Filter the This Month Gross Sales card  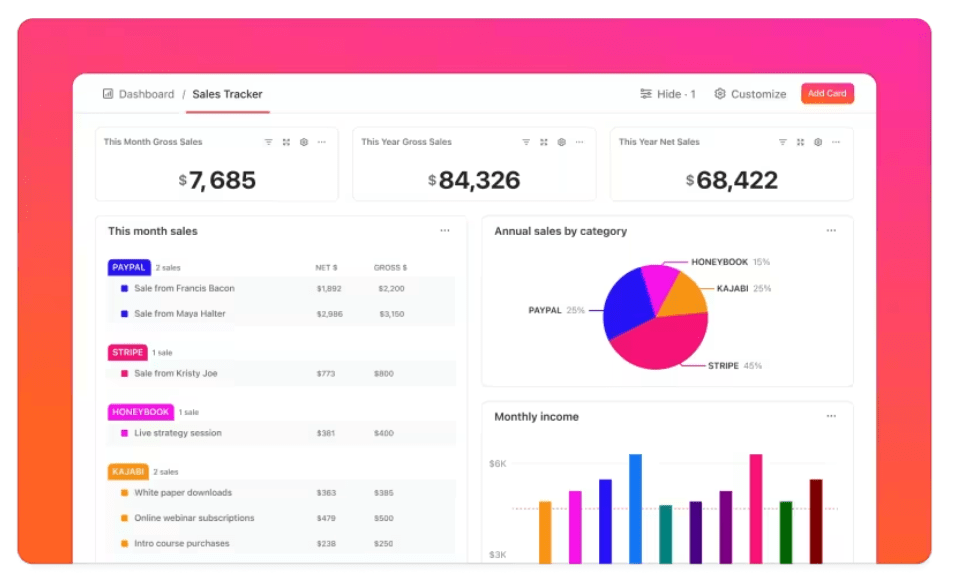coord(269,142)
